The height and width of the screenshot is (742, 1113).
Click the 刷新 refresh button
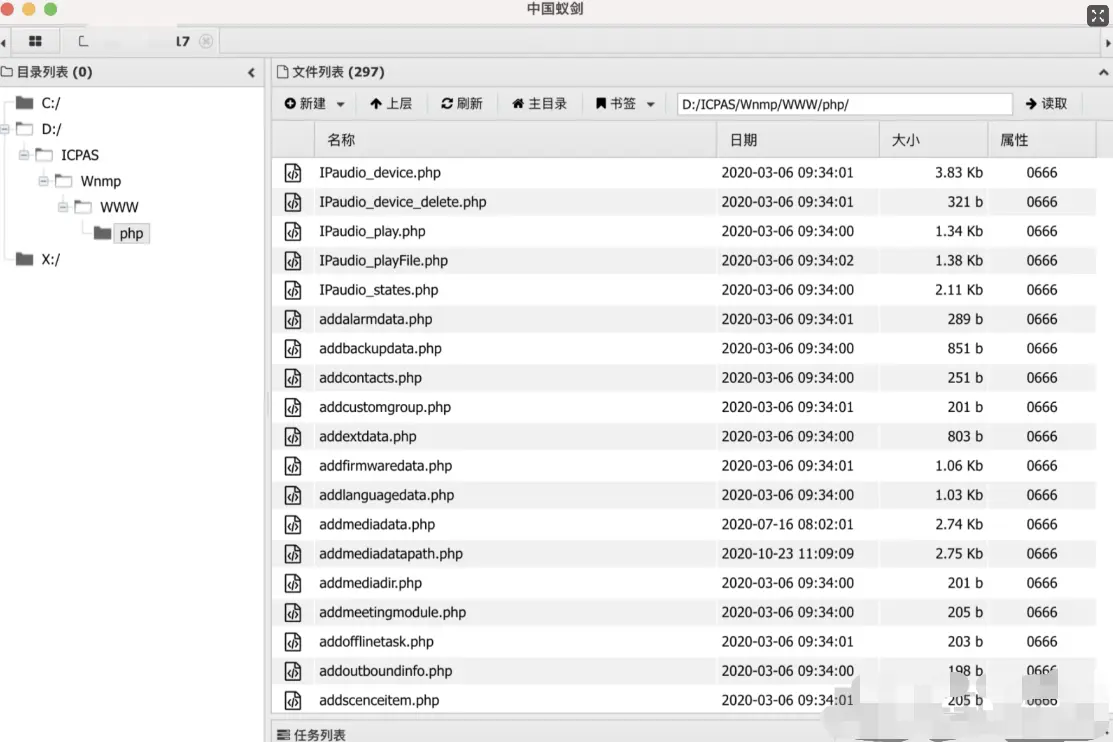(x=462, y=104)
